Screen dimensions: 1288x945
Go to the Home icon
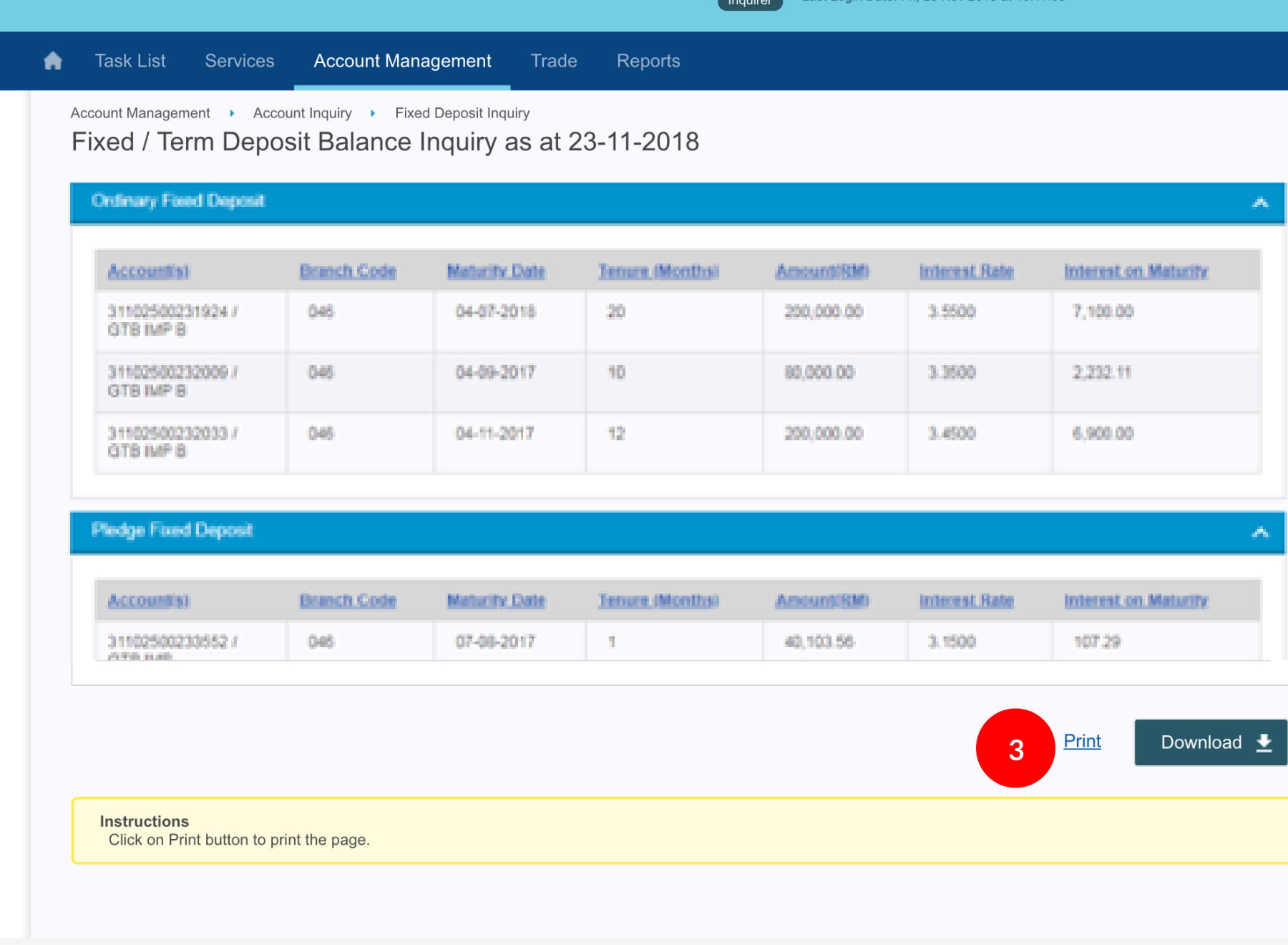[x=53, y=61]
